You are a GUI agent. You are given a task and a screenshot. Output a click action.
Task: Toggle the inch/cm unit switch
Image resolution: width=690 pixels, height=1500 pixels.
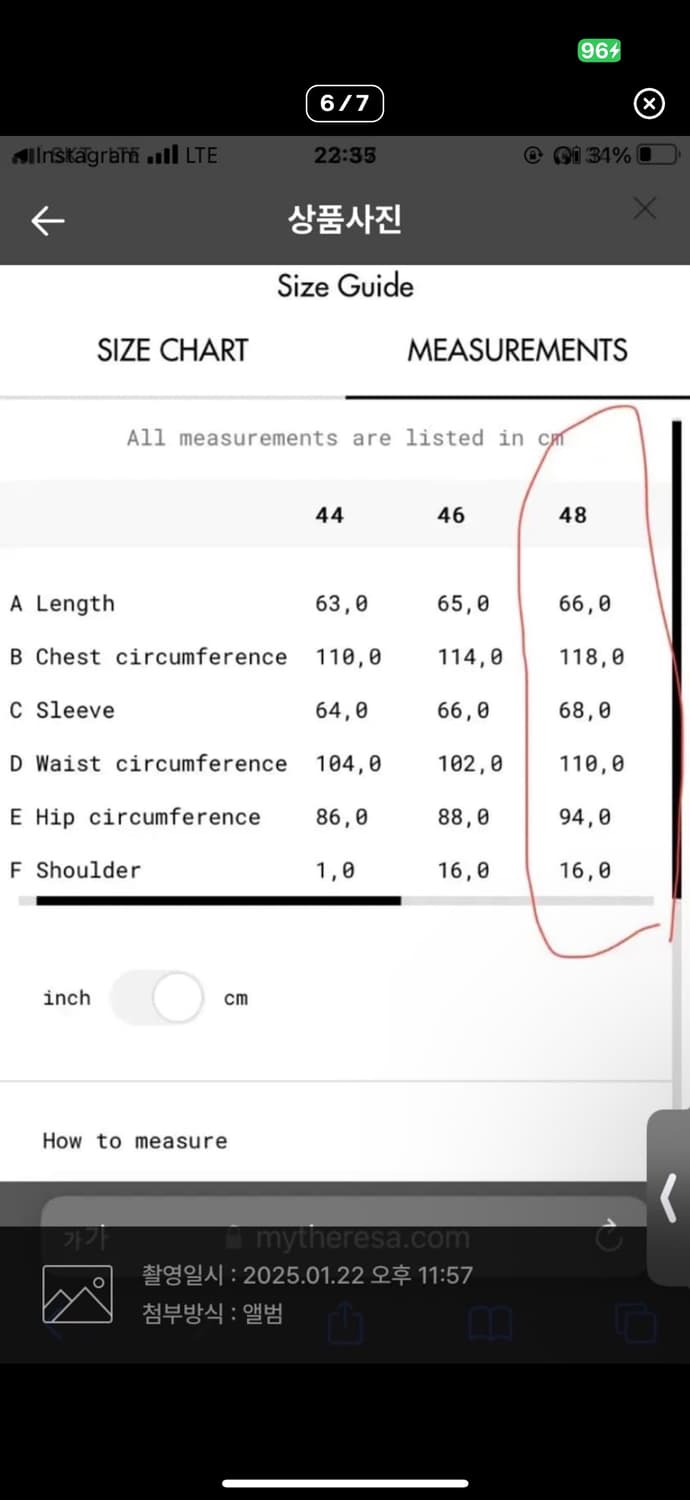pos(157,998)
